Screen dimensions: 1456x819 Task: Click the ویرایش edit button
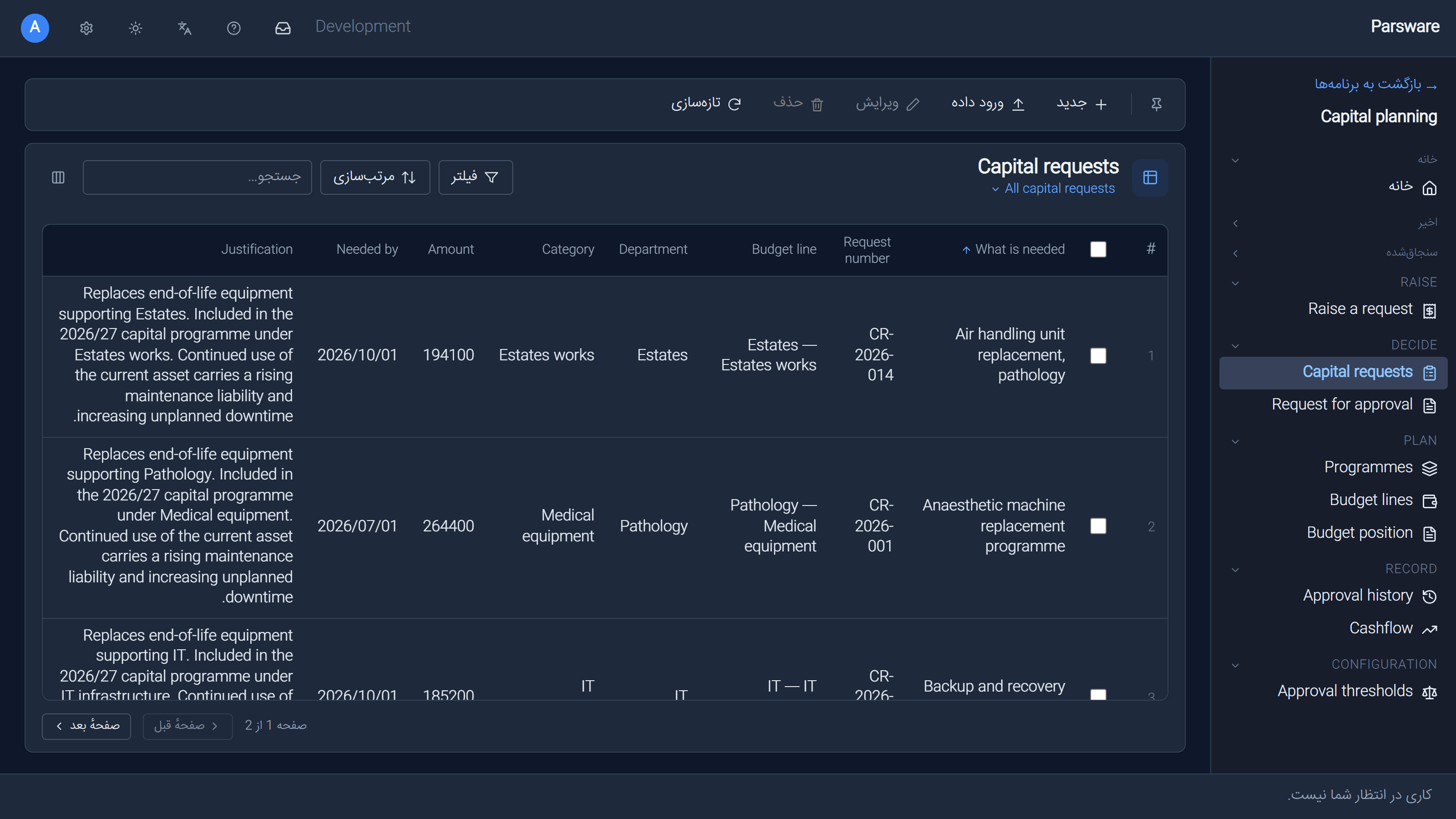[x=887, y=104]
